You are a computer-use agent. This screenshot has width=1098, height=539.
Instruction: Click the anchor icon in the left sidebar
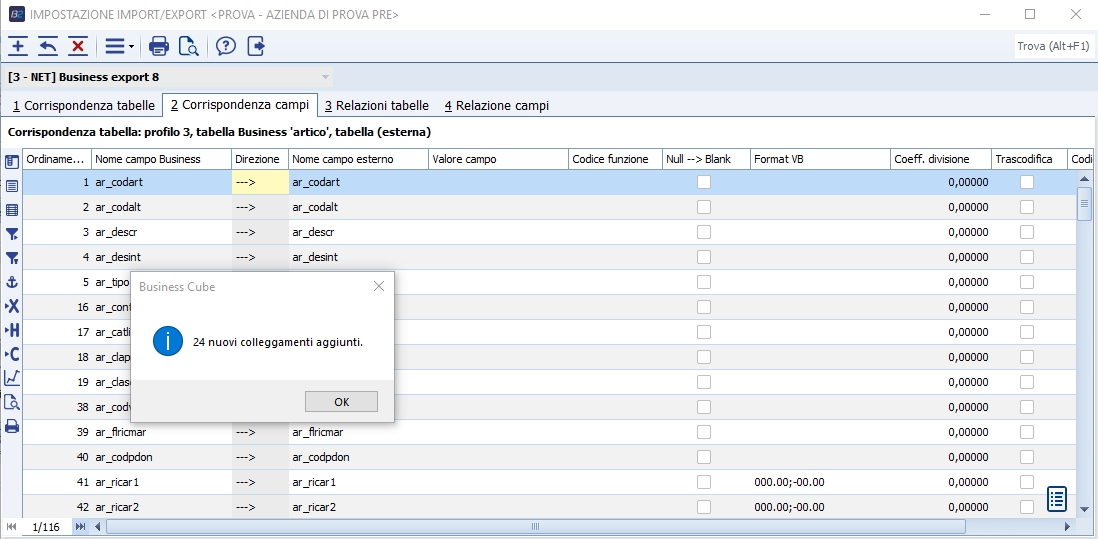pos(12,282)
